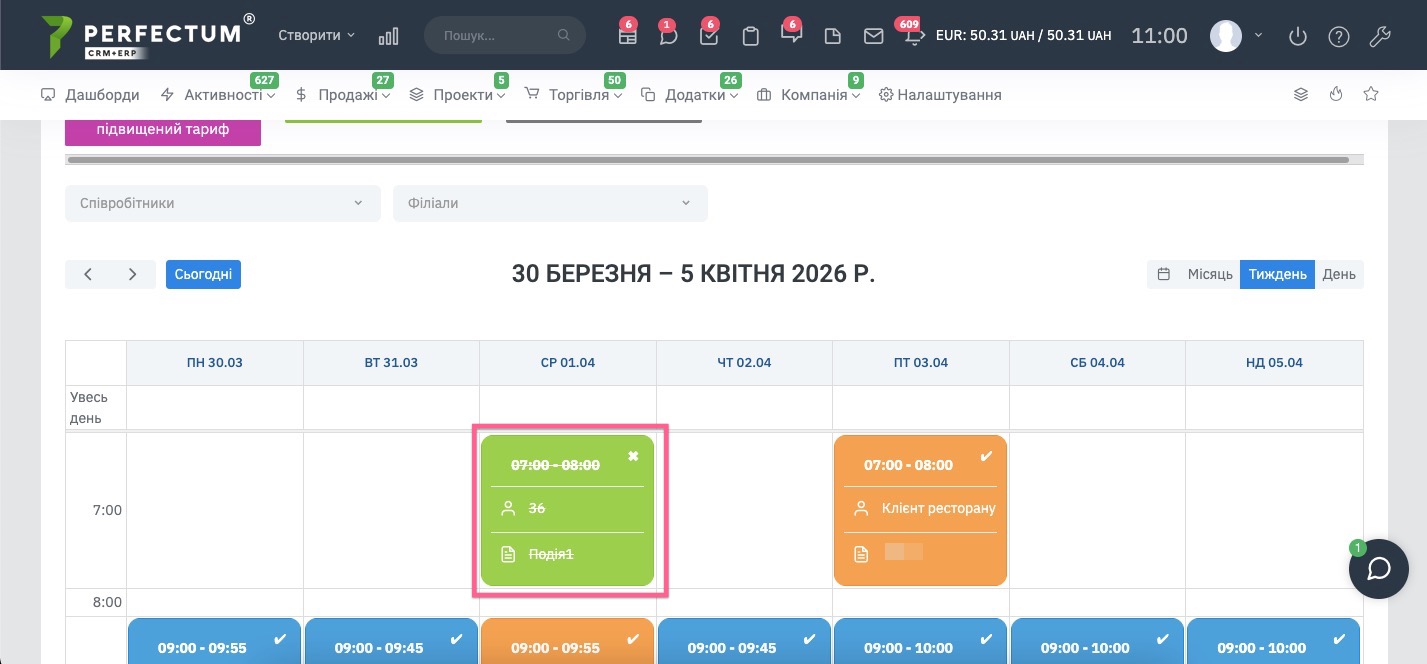The image size is (1427, 664).
Task: Open the help question mark icon
Action: tap(1338, 37)
